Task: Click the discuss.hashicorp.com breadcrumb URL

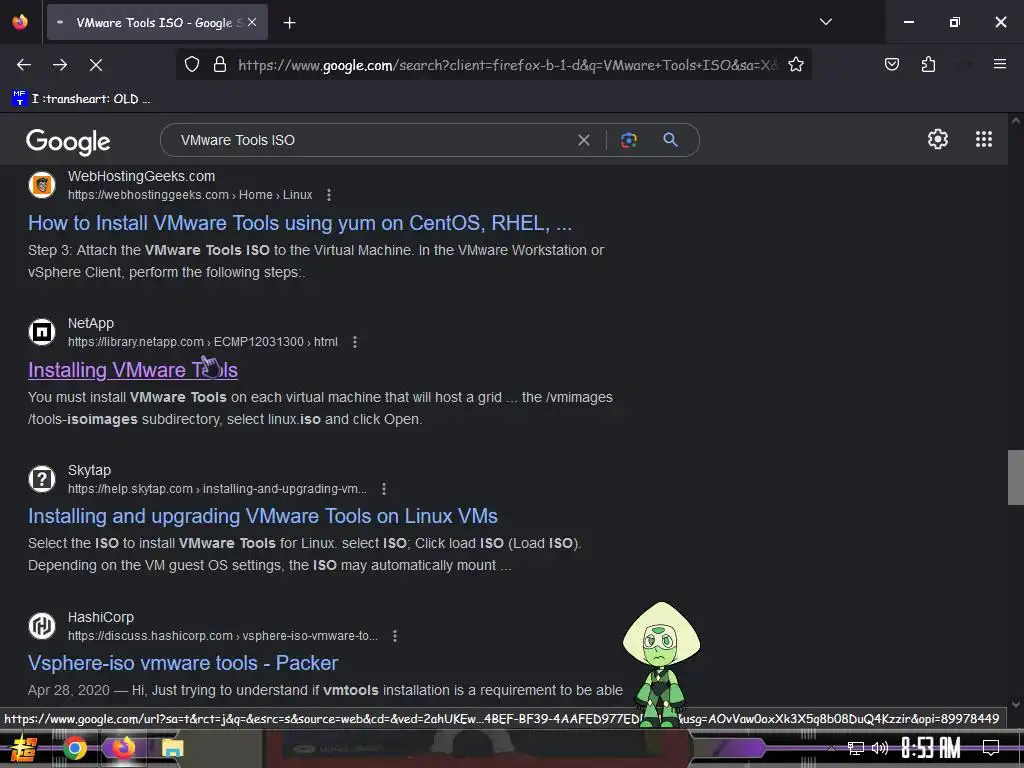Action: pos(223,635)
